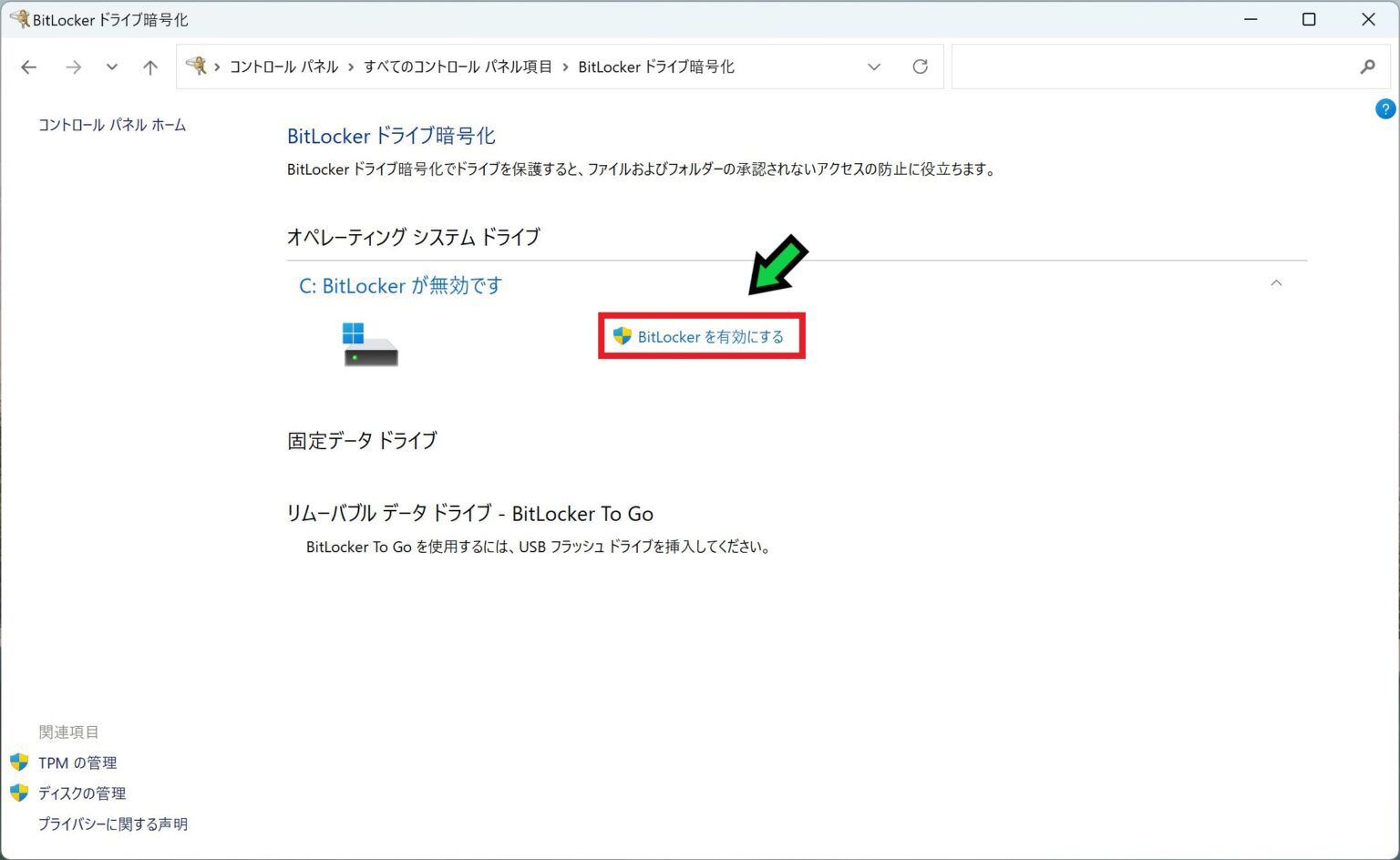The width and height of the screenshot is (1400, 860).
Task: Open help using the question mark icon
Action: coord(1385,108)
